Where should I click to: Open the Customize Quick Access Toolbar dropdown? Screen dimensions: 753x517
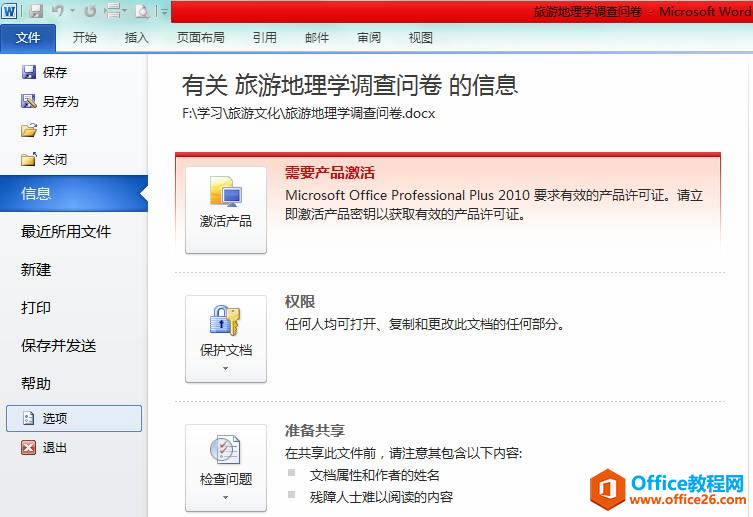point(164,11)
